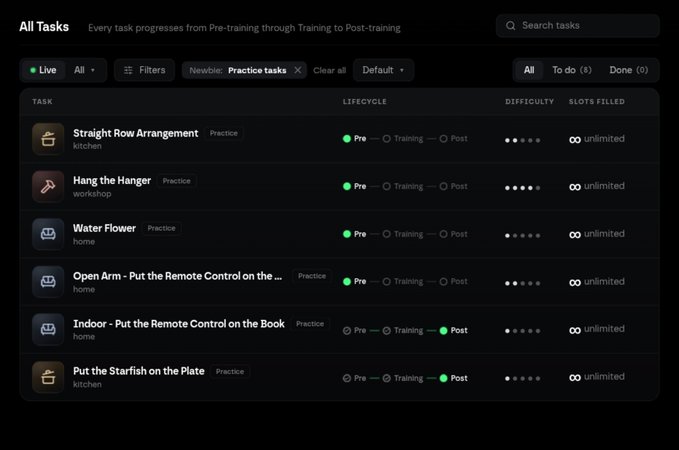Click the search magnifier icon
Screen dimensions: 679x450
pos(511,26)
